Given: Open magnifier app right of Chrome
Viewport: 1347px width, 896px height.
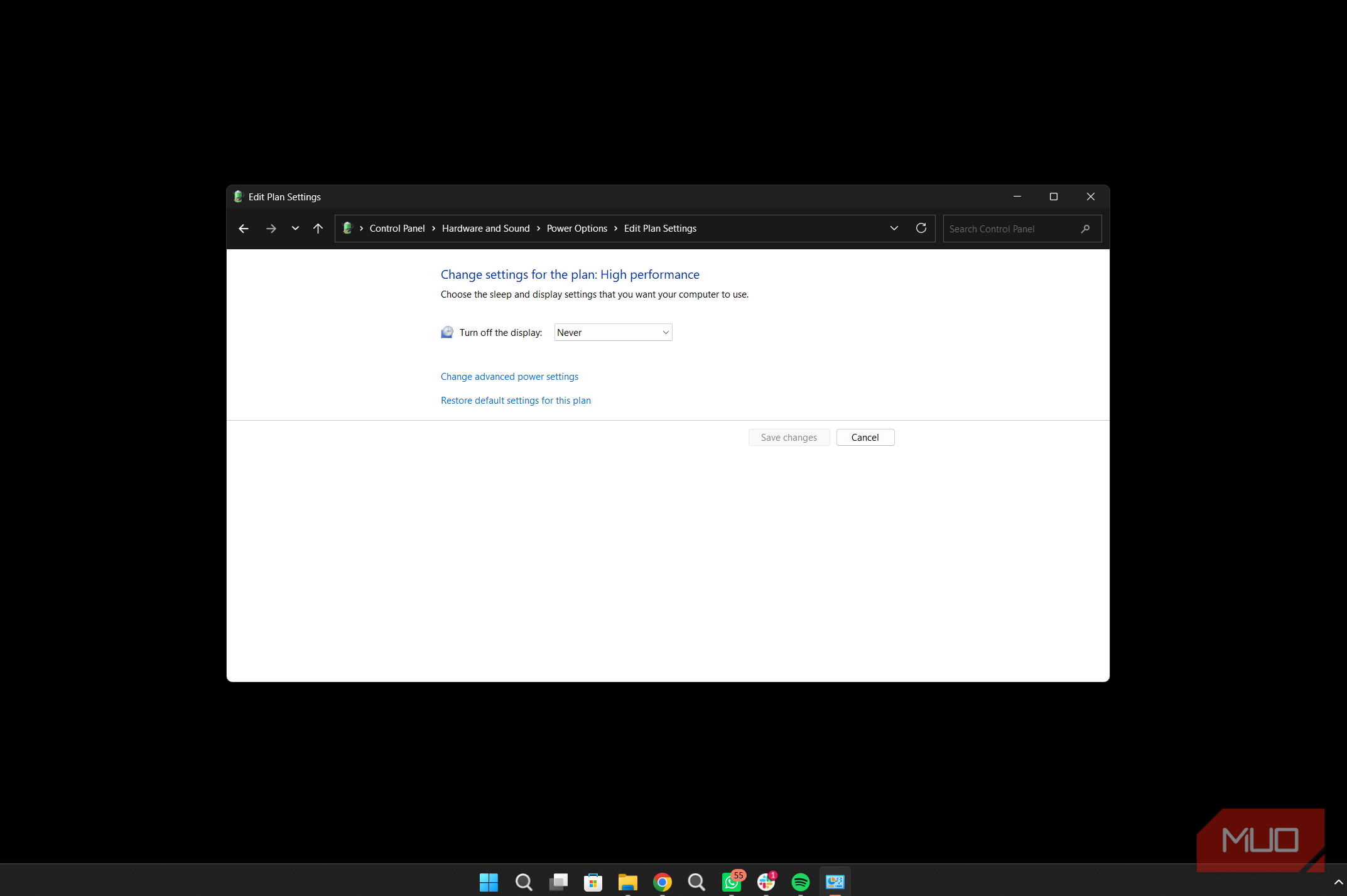Looking at the screenshot, I should 696,882.
